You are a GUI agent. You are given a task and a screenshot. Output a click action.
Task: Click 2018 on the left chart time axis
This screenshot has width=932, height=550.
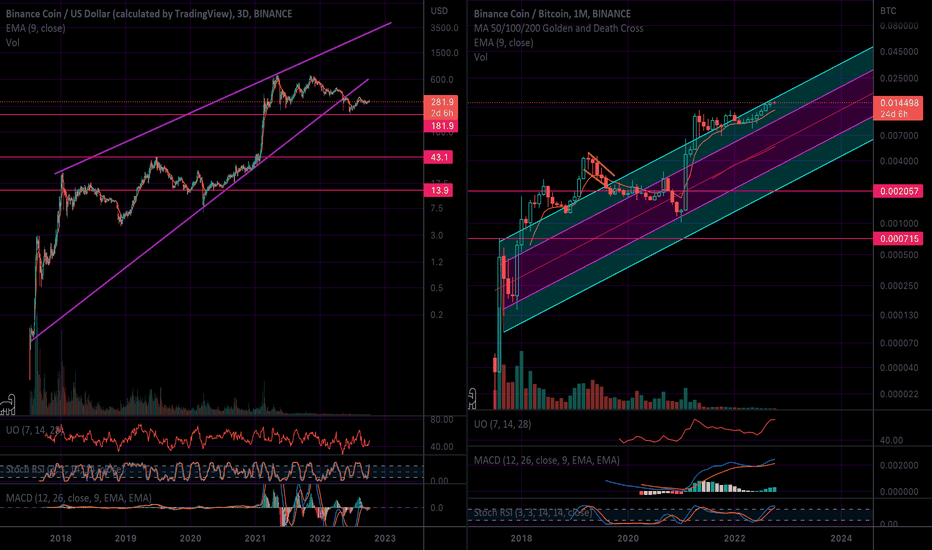pos(61,538)
